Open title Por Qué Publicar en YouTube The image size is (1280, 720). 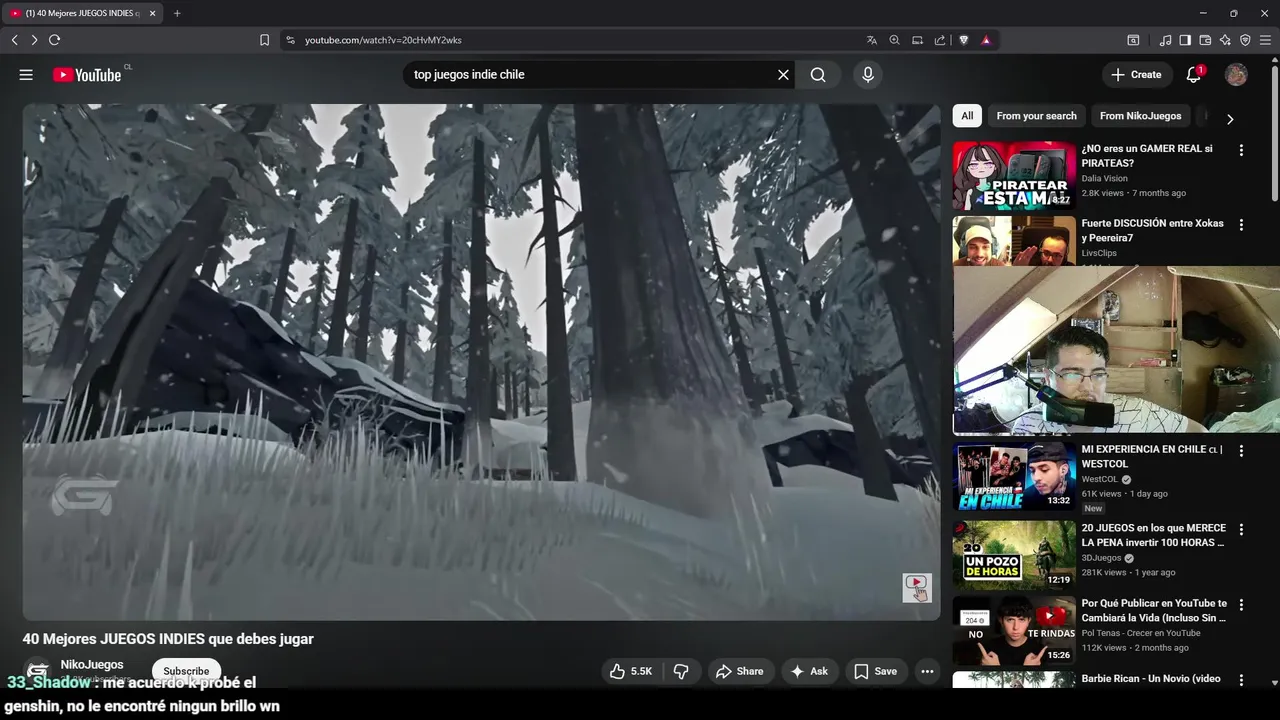point(1154,610)
